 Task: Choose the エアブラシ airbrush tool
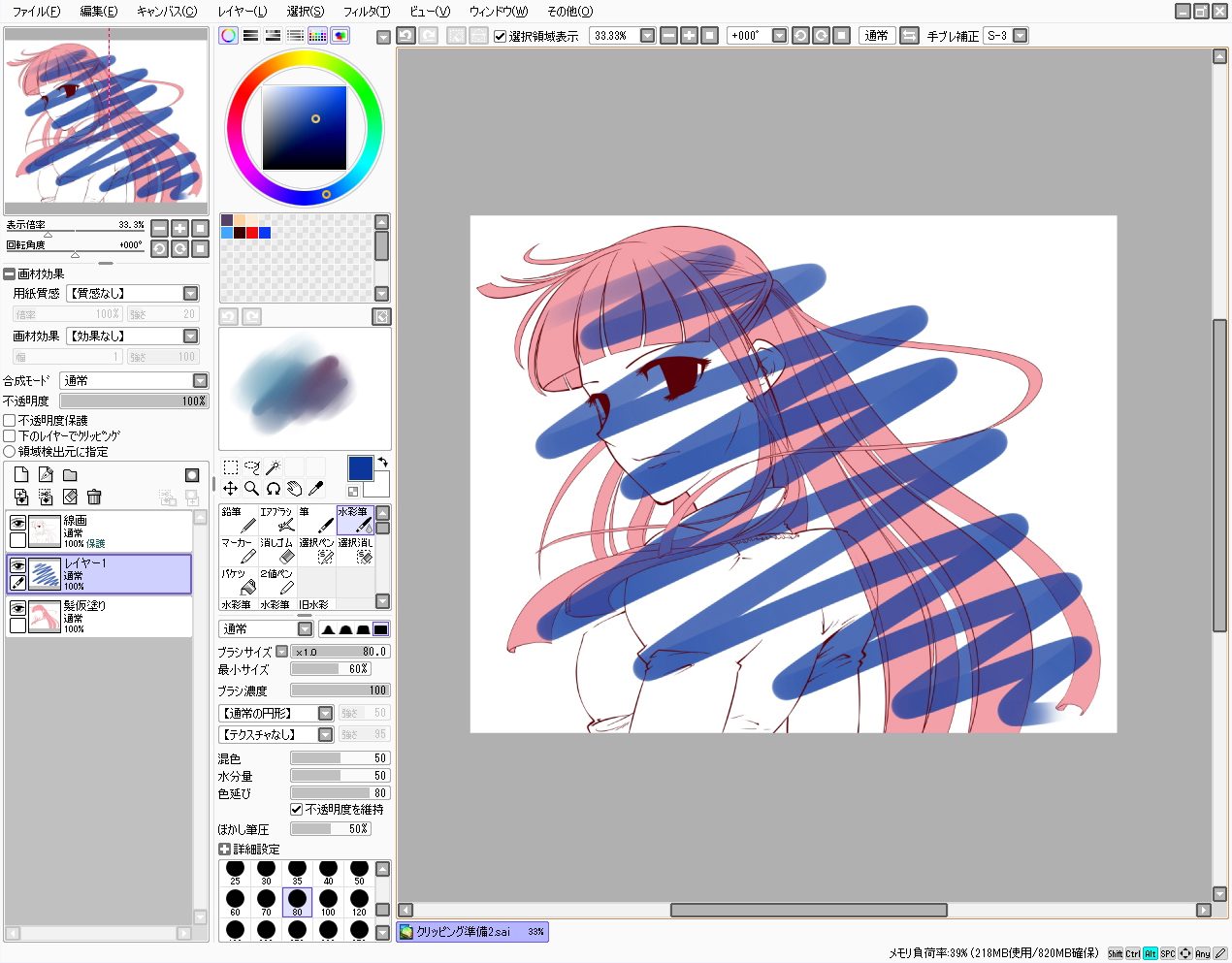277,520
